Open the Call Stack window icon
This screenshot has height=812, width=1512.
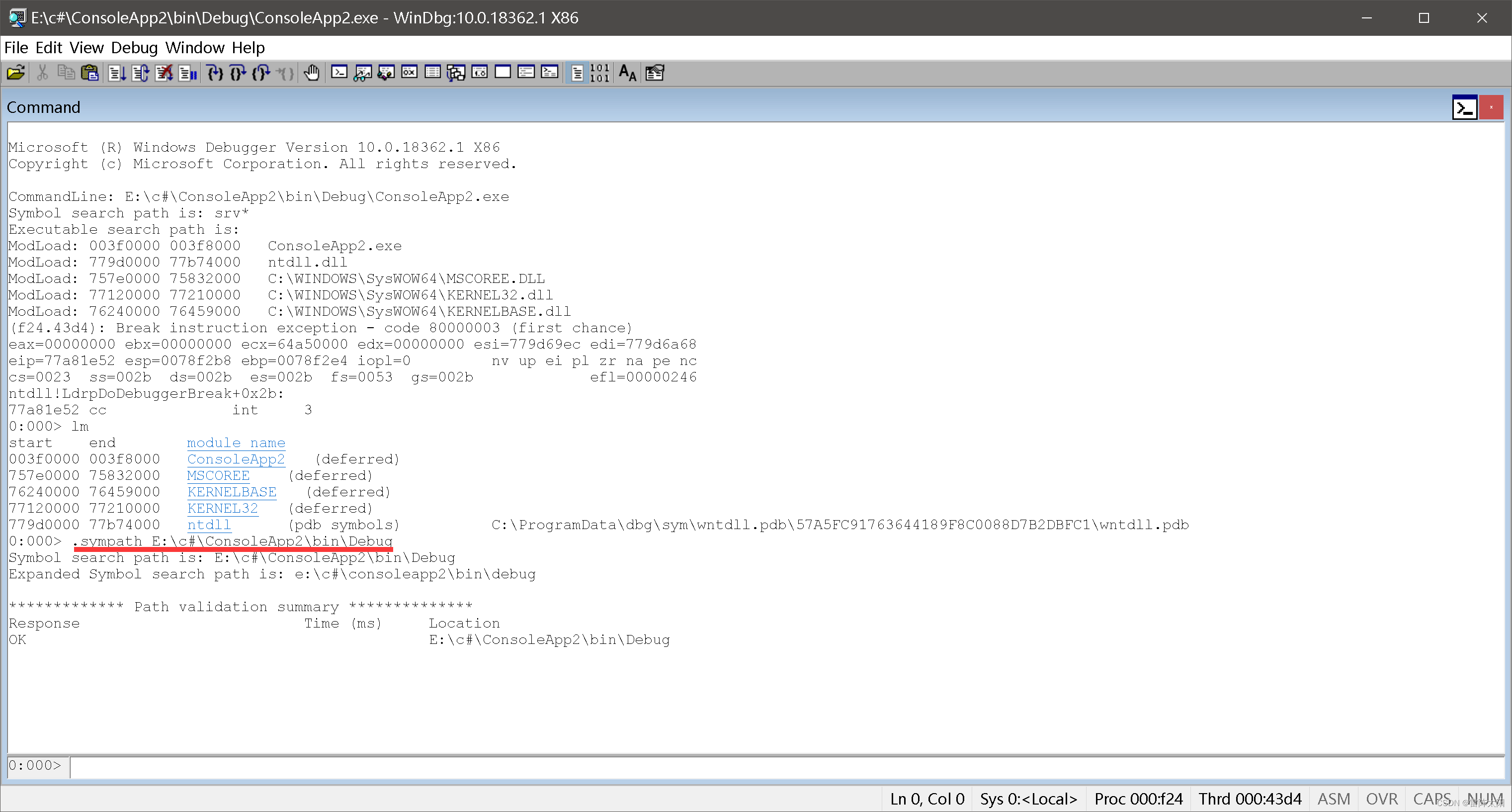click(x=456, y=73)
